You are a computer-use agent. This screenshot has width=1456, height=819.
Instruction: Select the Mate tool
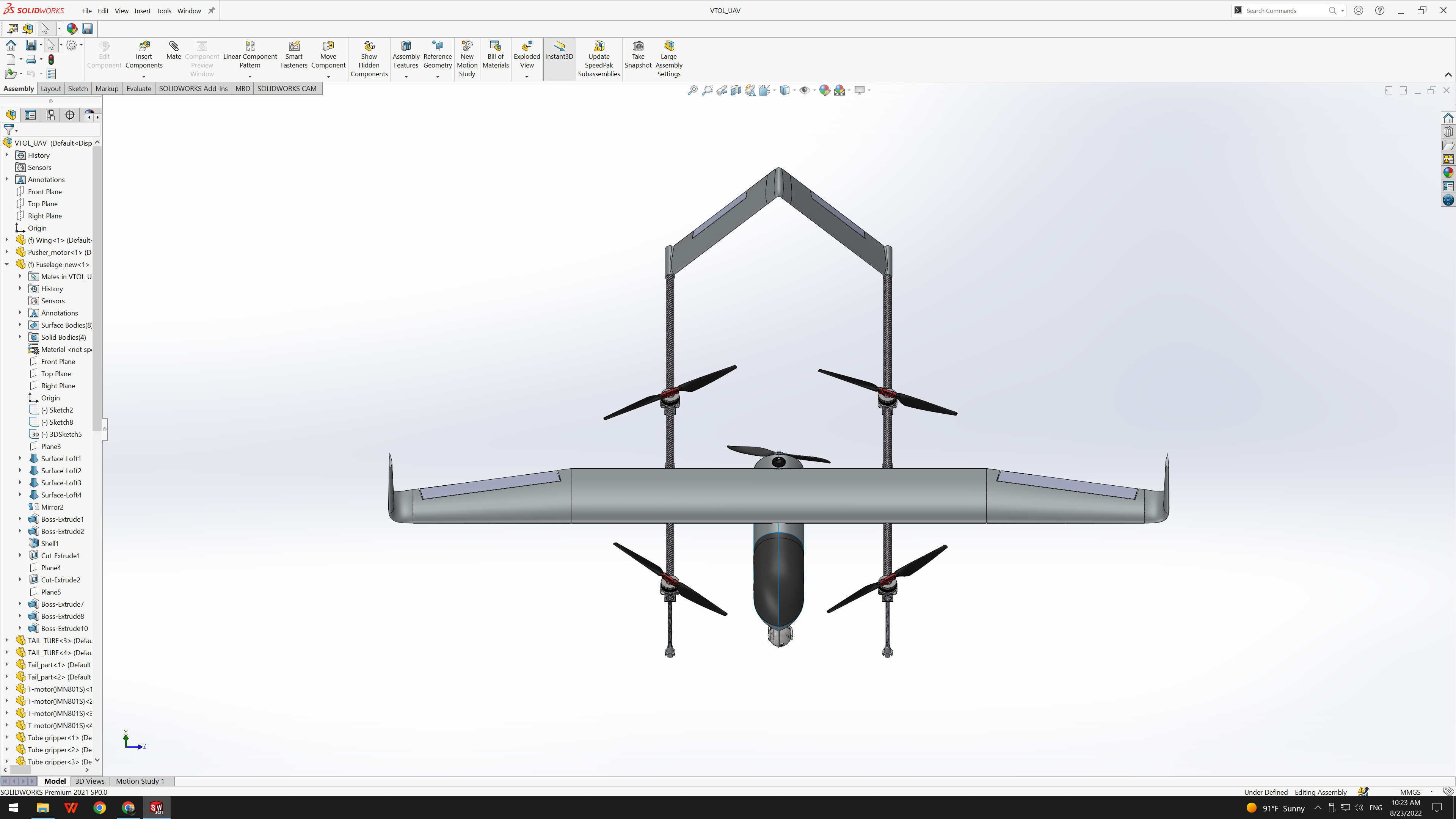tap(174, 50)
